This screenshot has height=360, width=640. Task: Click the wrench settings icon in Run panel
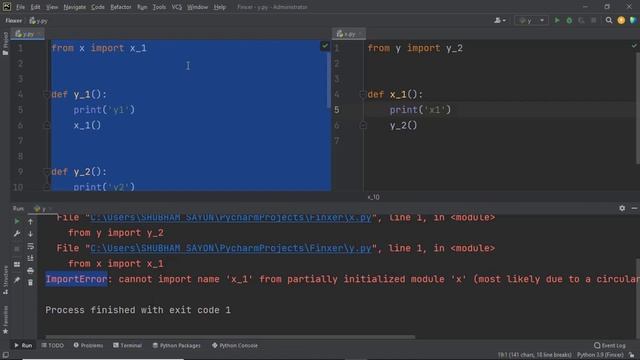pyautogui.click(x=17, y=234)
